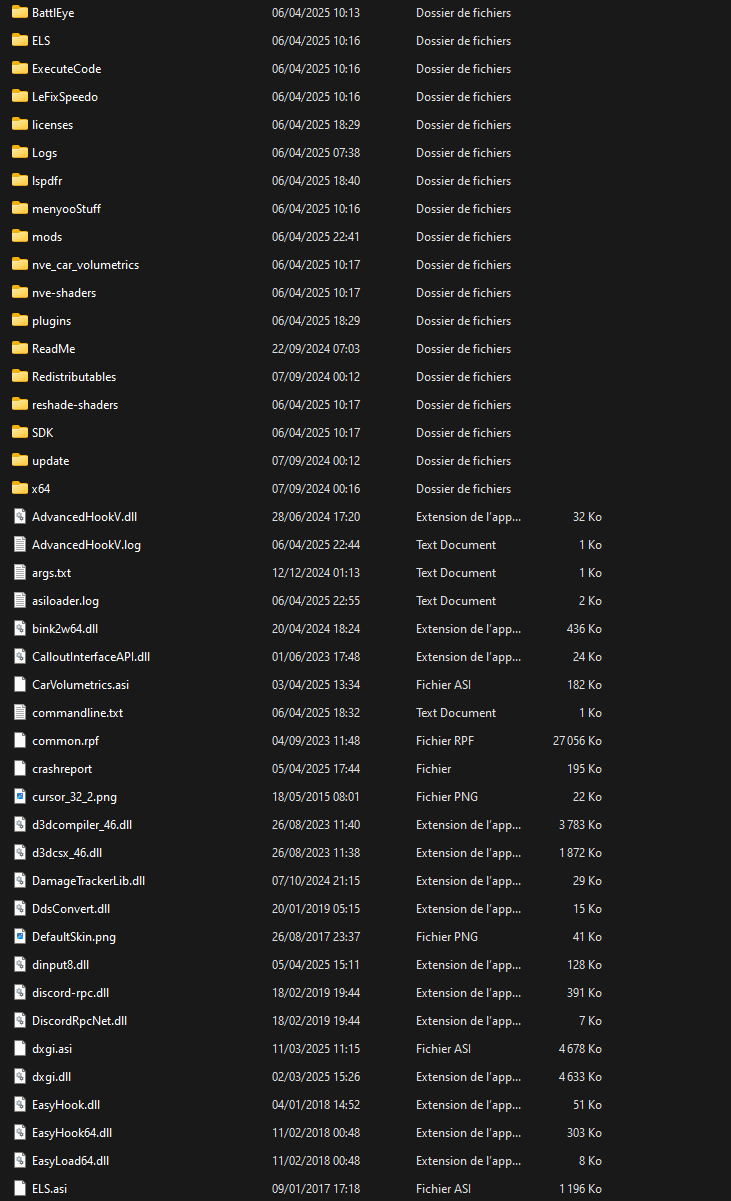Click the bink2w64.dll file icon
This screenshot has width=731, height=1201.
20,629
